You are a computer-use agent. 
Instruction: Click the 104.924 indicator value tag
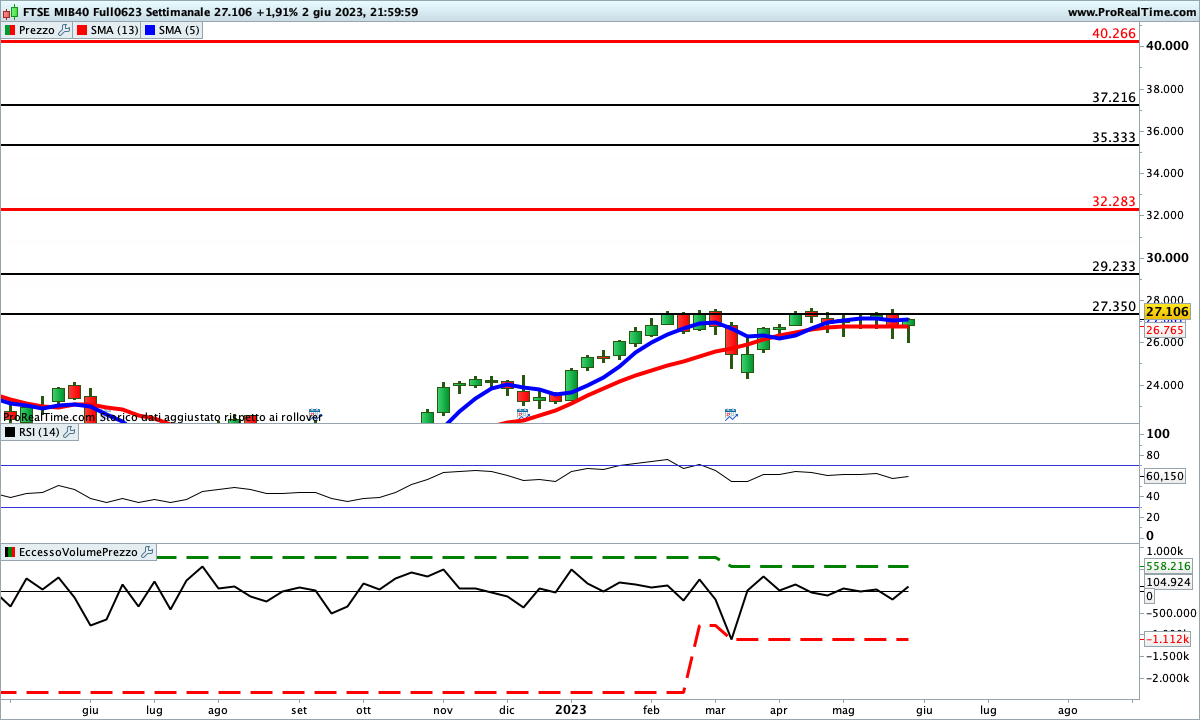click(x=1167, y=582)
